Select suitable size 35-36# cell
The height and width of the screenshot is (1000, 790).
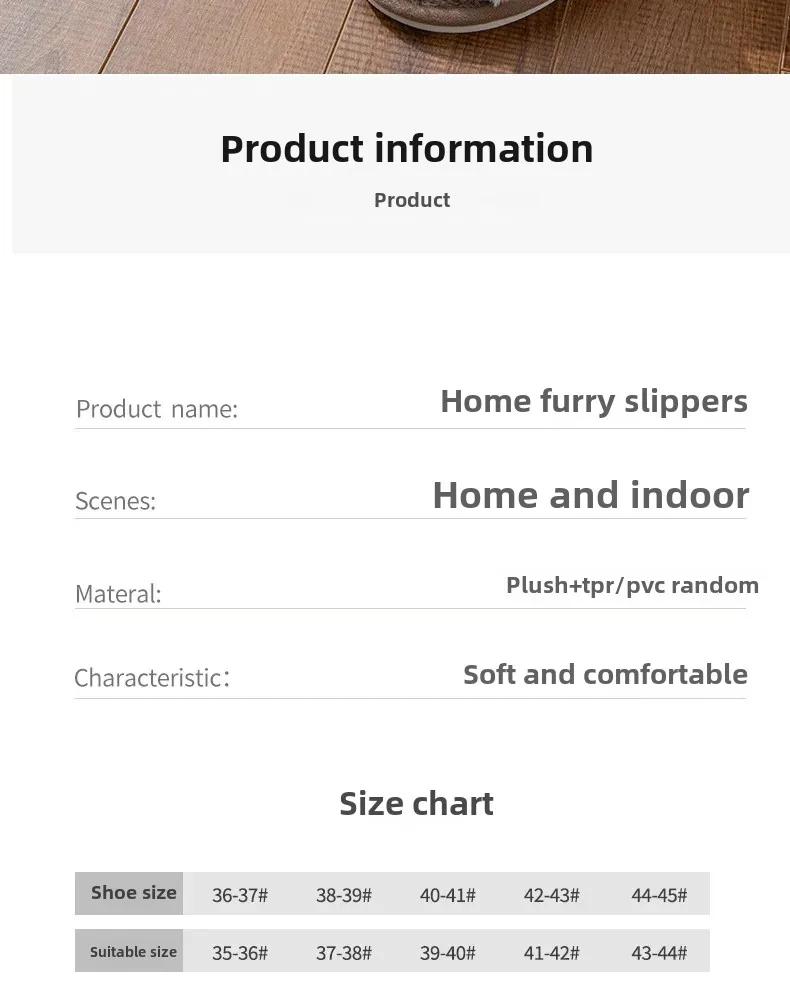240,953
